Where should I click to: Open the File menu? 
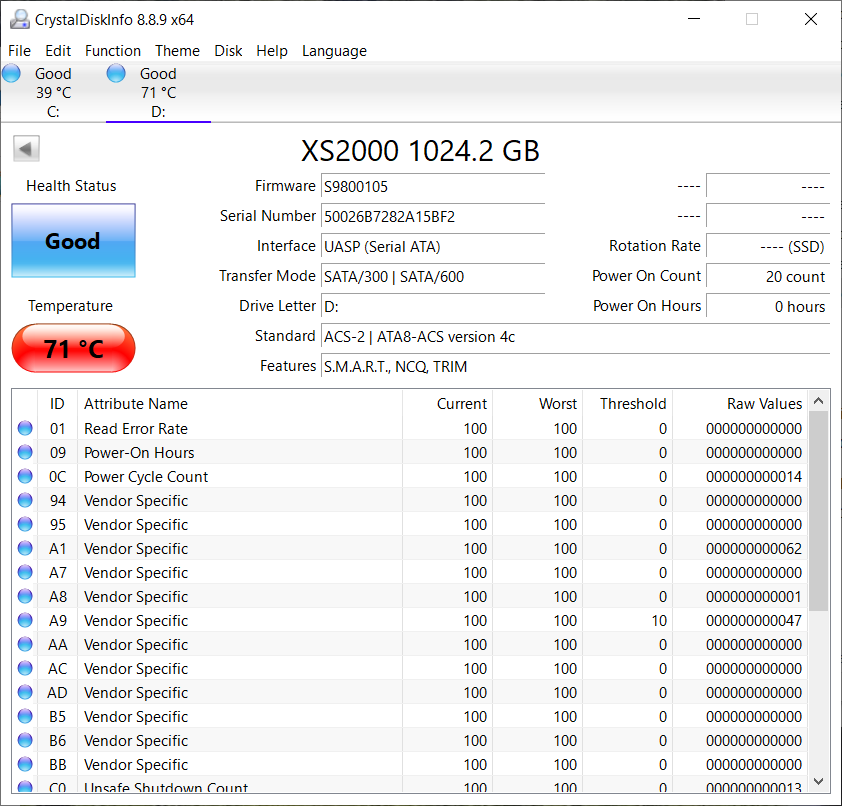click(x=19, y=51)
